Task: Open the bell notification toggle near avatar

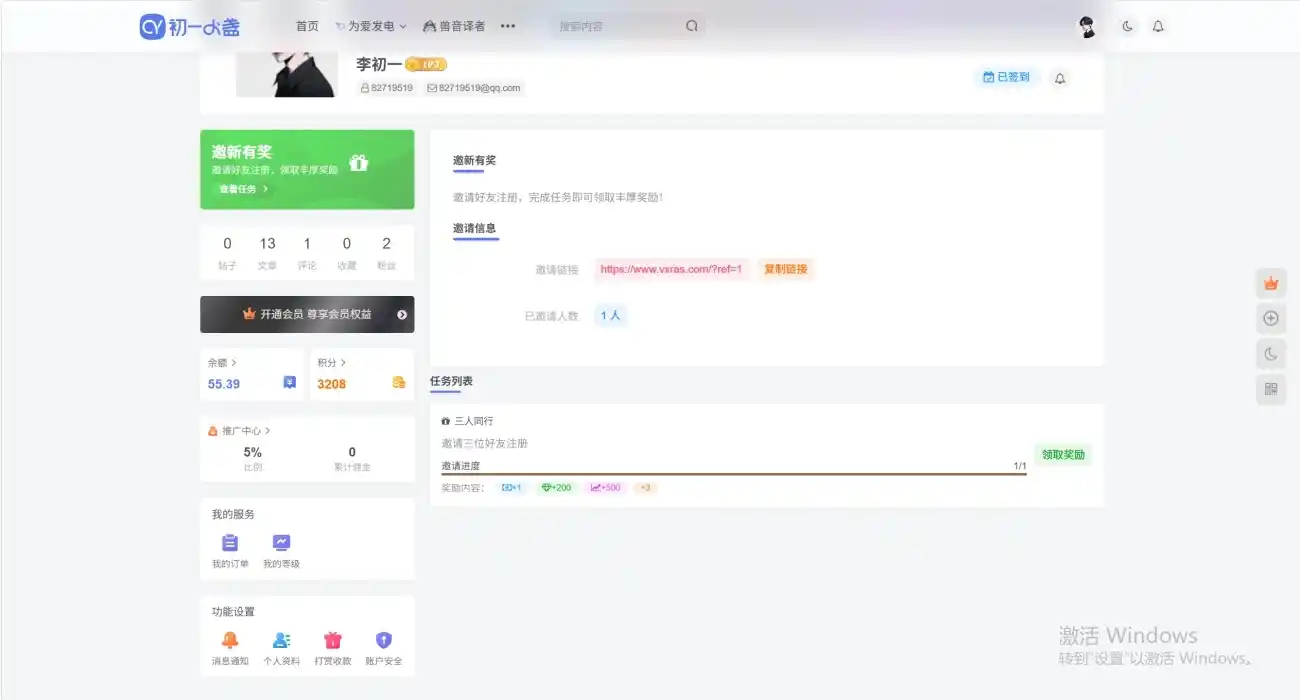Action: (1157, 26)
